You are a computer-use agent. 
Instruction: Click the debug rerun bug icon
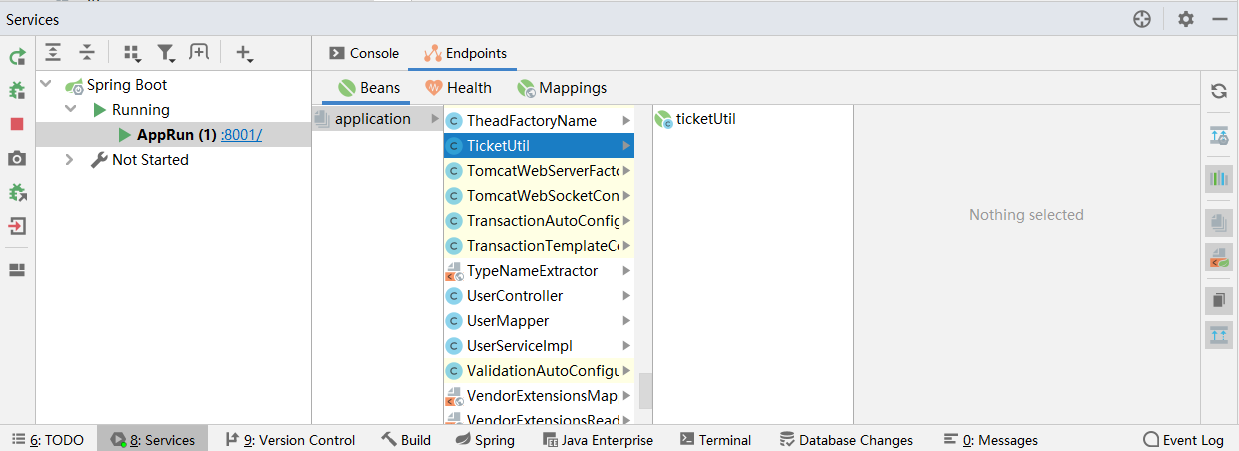coord(17,91)
